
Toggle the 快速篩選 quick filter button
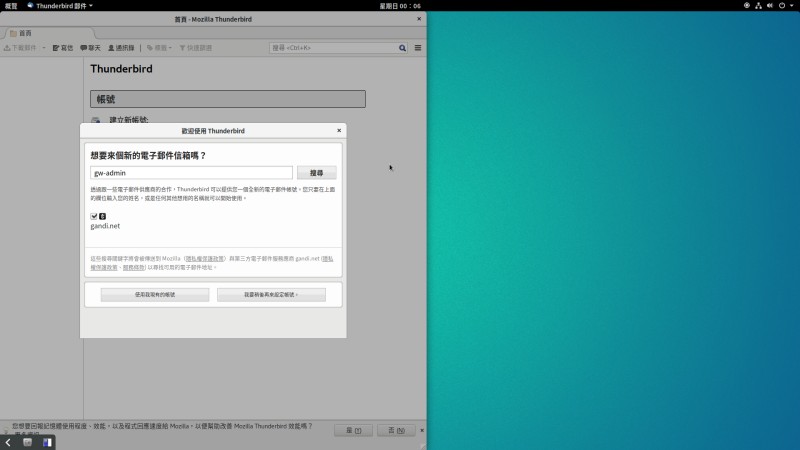click(x=195, y=48)
